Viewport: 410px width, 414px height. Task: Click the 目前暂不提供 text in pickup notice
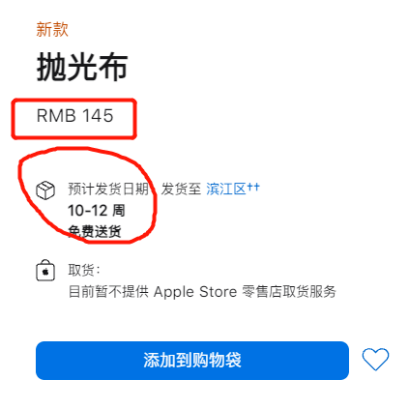pyautogui.click(x=108, y=292)
